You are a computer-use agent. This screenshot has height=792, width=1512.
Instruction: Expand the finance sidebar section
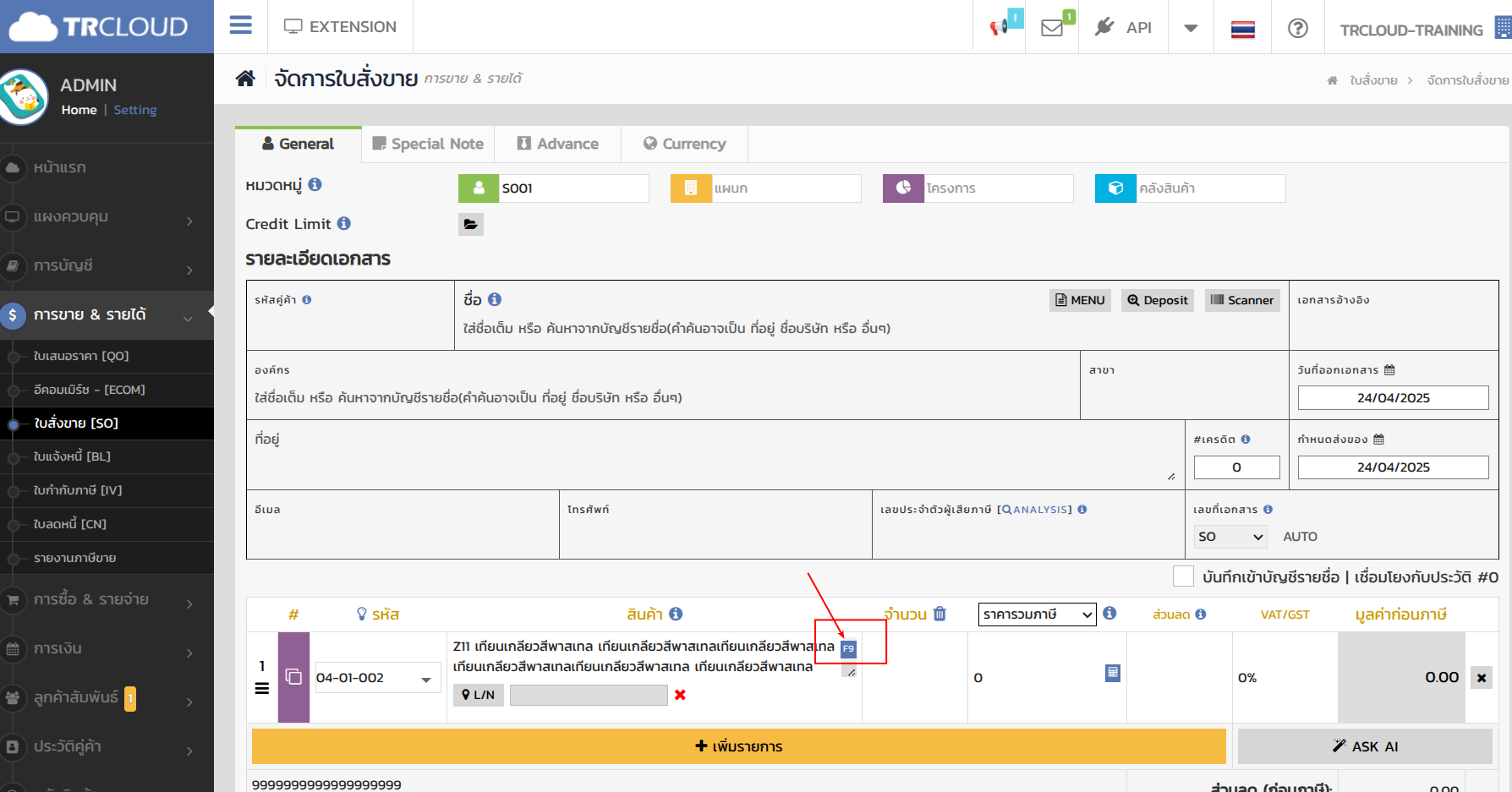pos(107,649)
